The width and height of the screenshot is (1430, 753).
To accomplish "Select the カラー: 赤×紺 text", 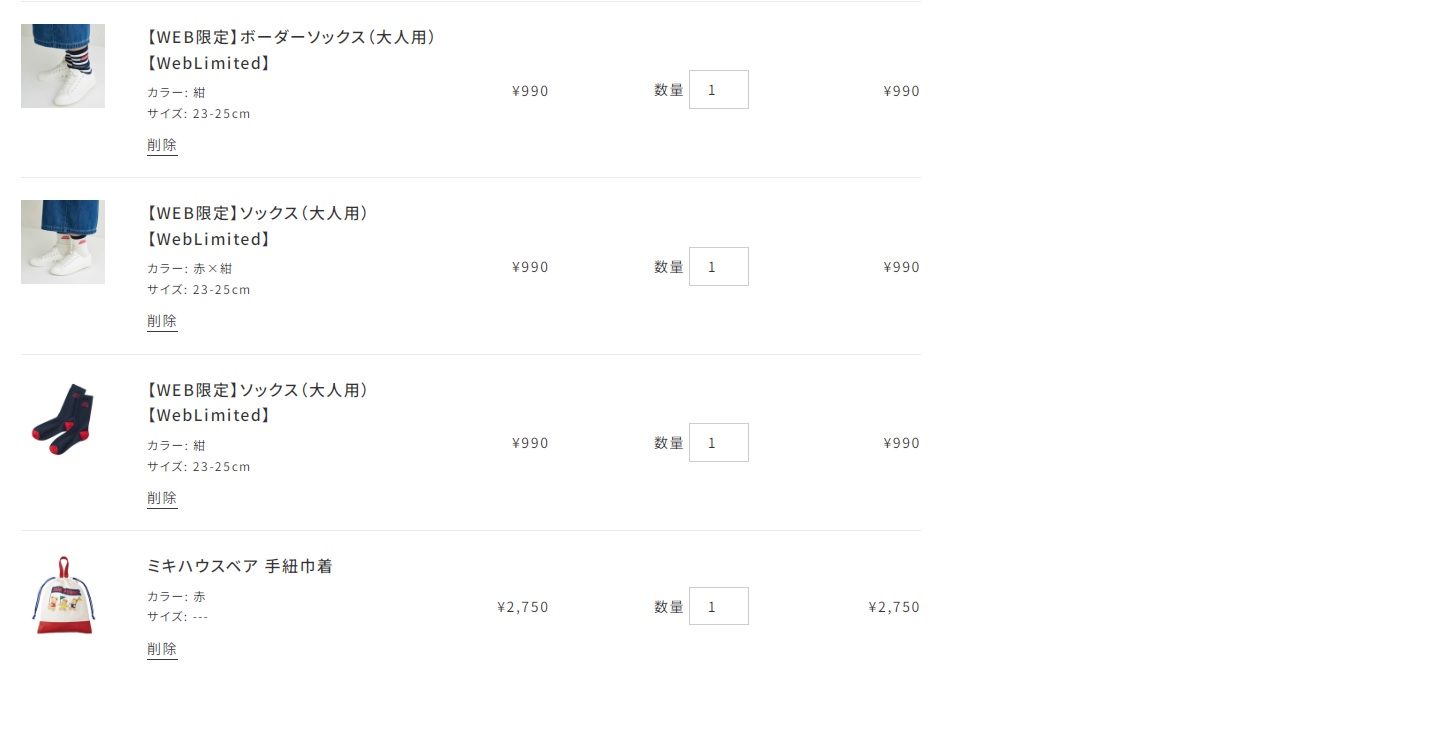I will click(190, 268).
